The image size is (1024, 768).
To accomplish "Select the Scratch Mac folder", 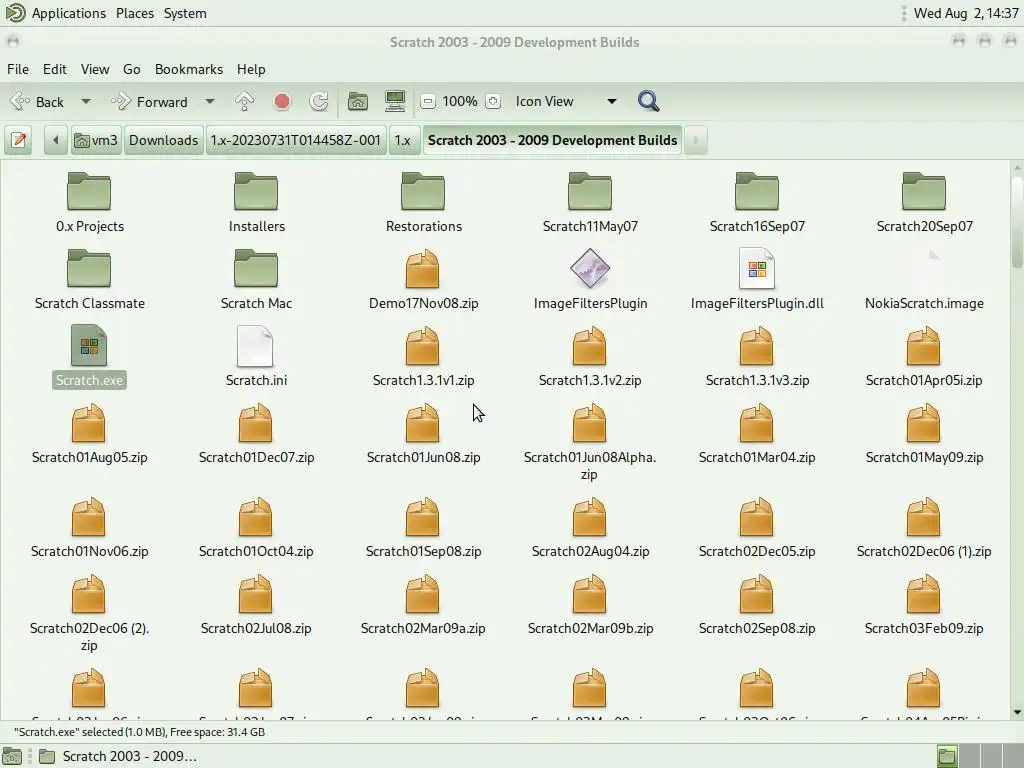I will (x=256, y=280).
